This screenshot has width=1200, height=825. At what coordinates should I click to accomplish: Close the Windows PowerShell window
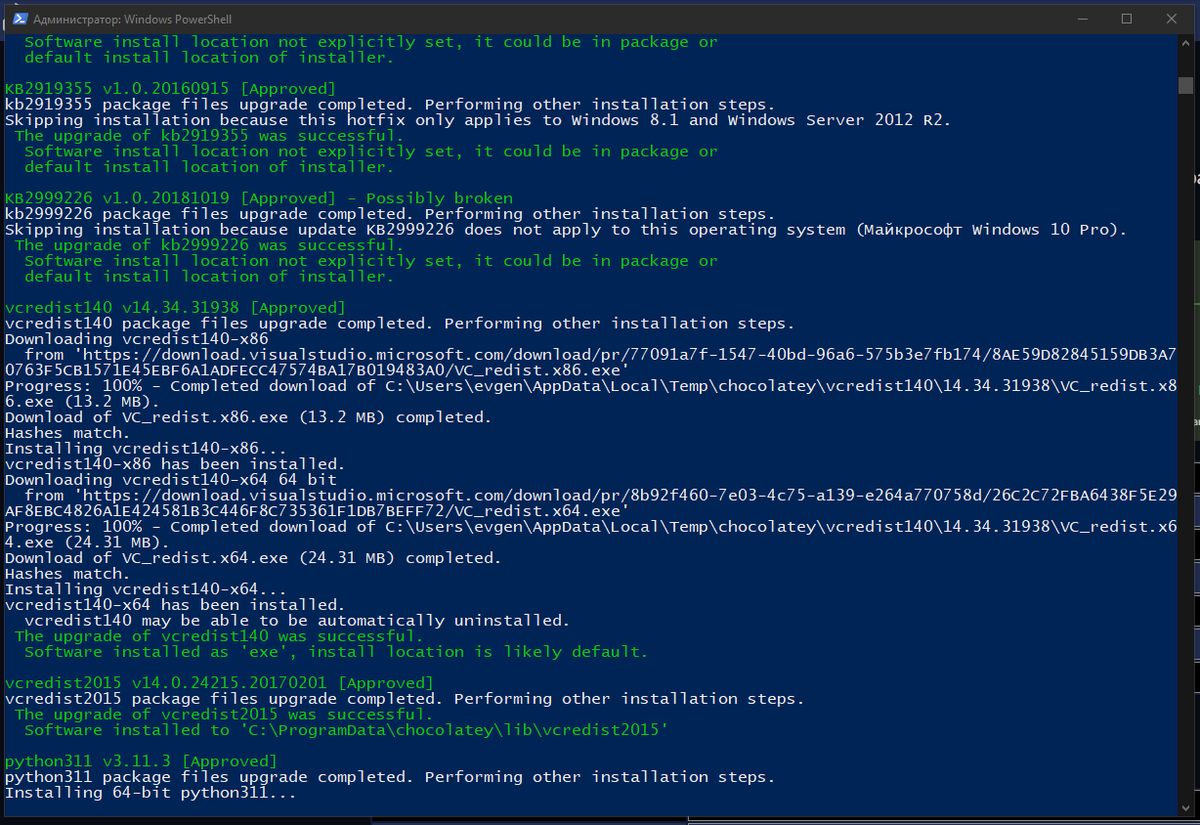1172,19
